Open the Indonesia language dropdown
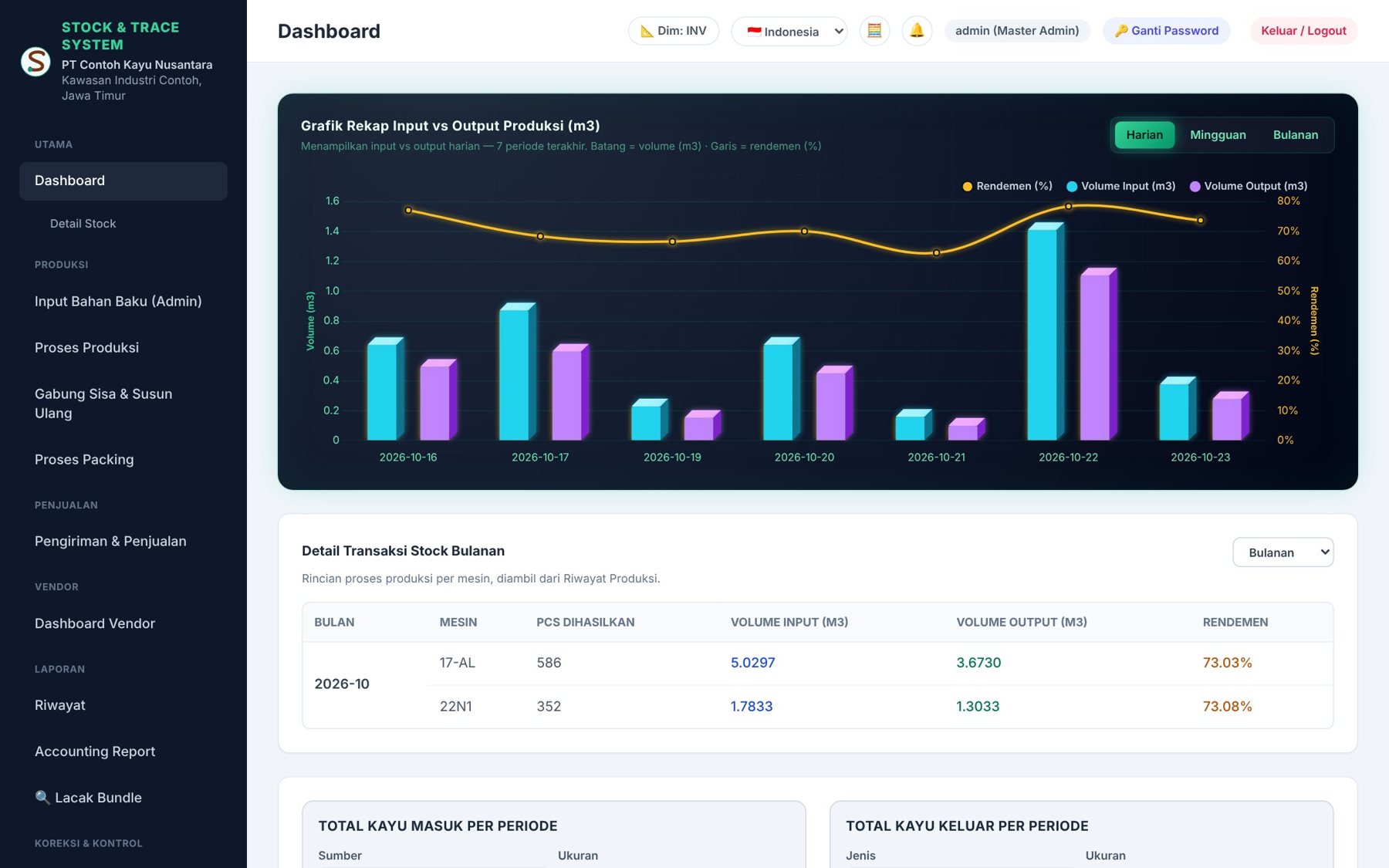1389x868 pixels. tap(789, 32)
